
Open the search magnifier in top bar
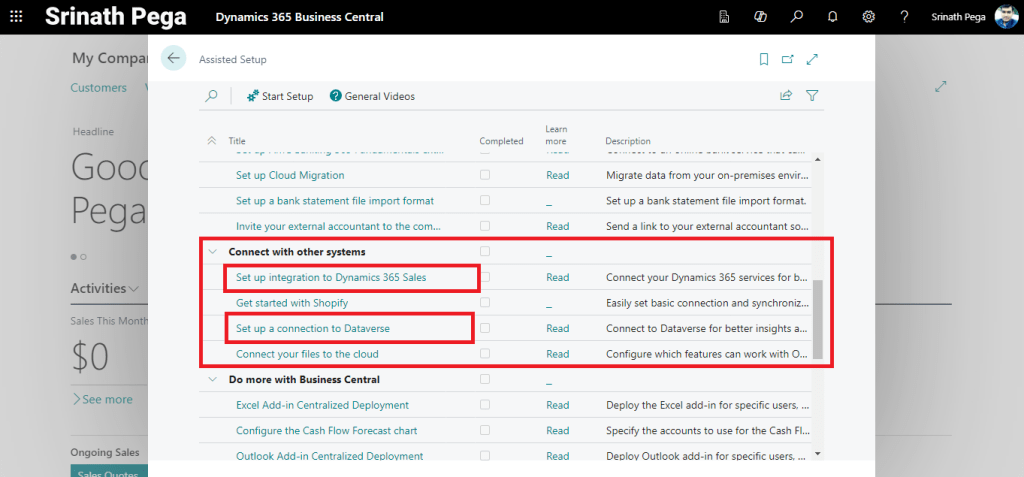point(796,17)
